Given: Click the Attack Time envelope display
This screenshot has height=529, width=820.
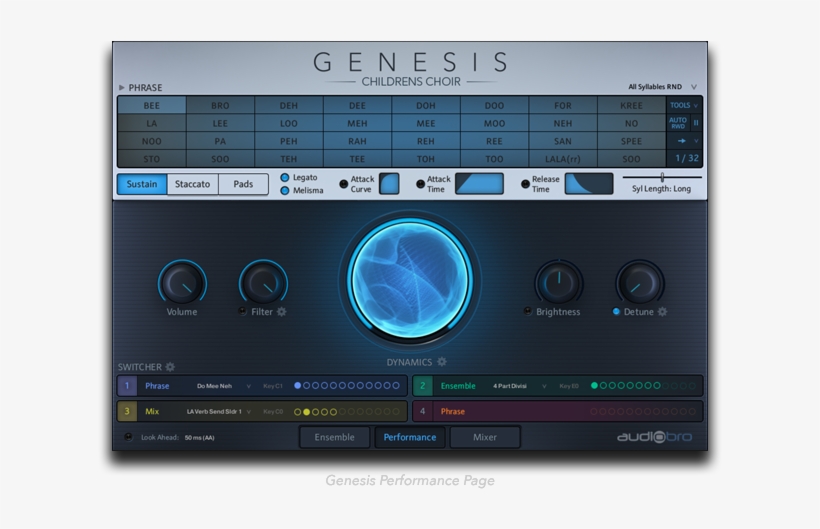Looking at the screenshot, I should 479,184.
